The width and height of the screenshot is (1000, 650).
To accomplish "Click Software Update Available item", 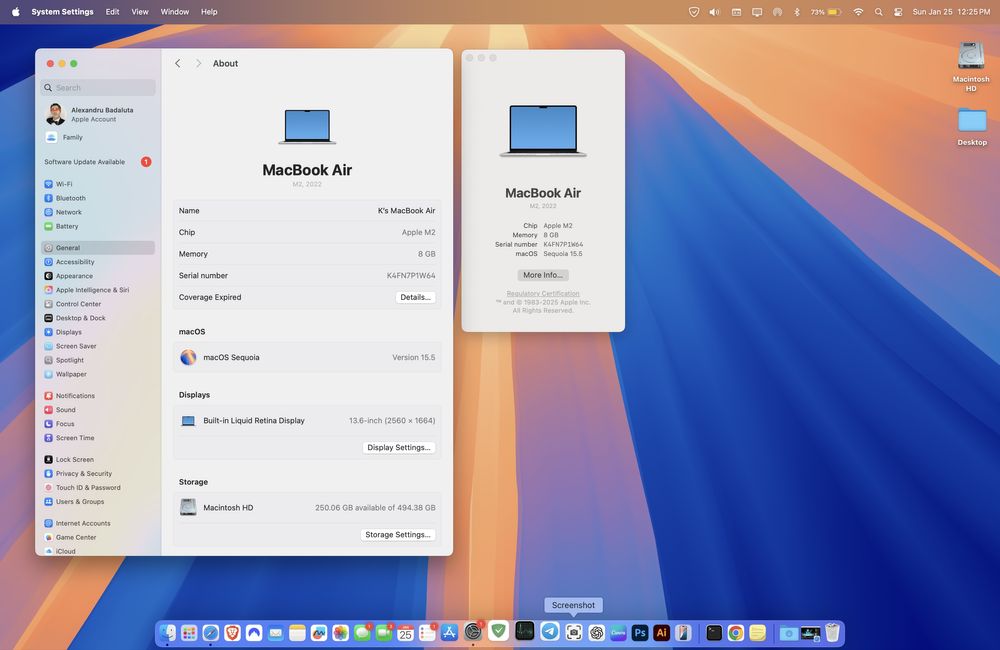I will click(x=98, y=162).
